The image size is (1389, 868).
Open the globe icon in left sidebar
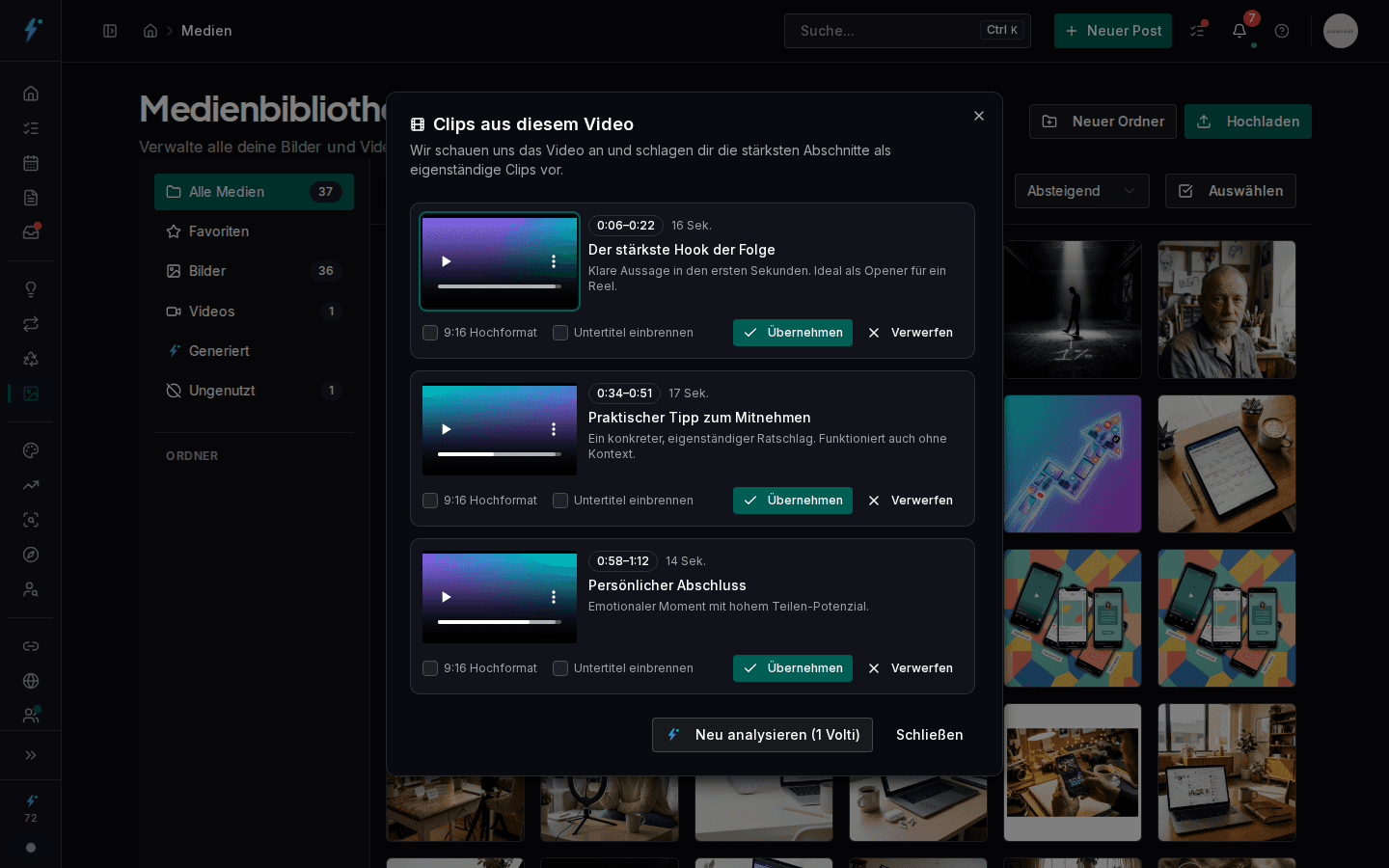pos(31,681)
